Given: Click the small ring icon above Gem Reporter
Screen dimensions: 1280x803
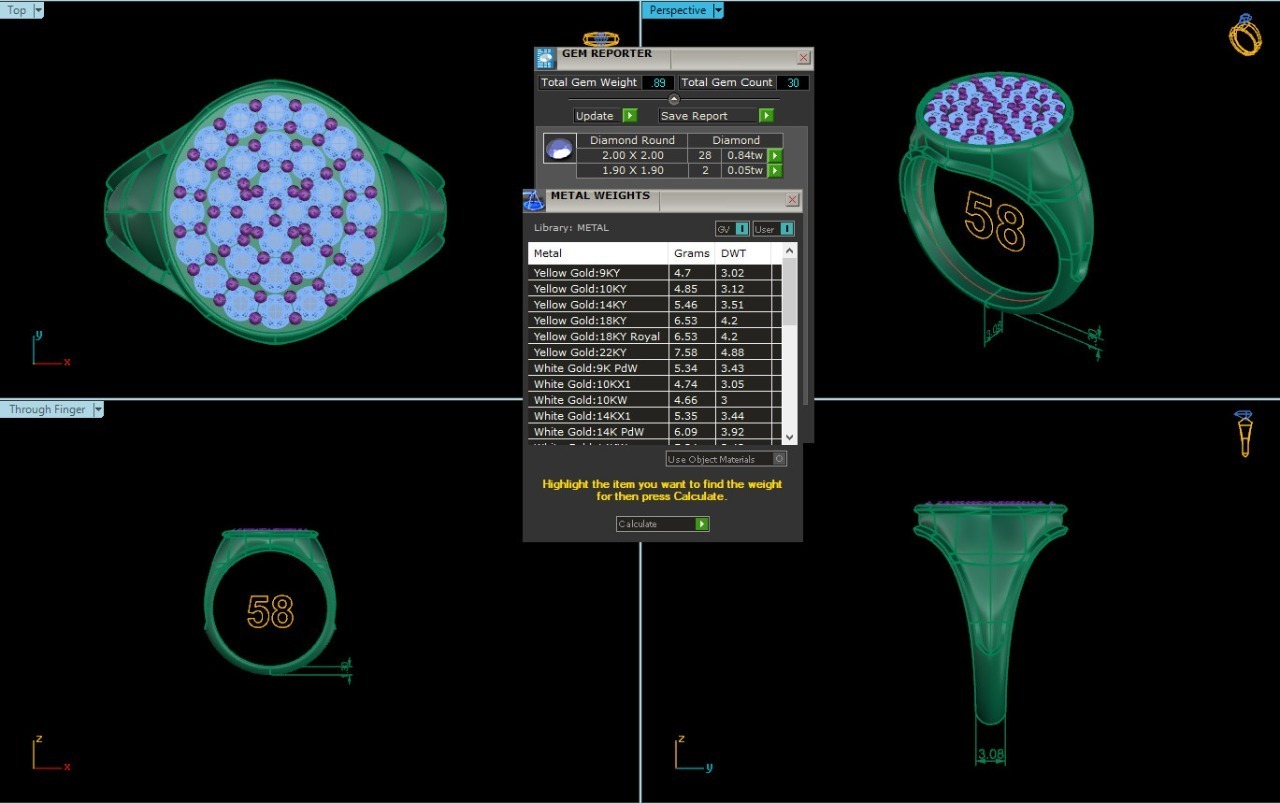Looking at the screenshot, I should (x=600, y=39).
